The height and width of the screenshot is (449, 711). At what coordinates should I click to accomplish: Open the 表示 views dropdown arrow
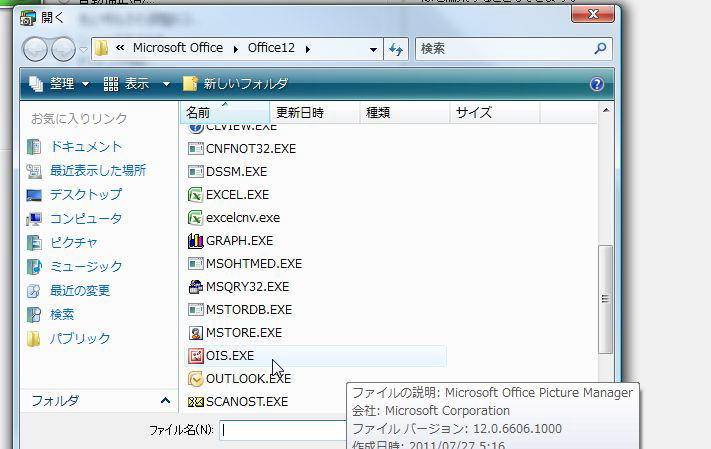(x=166, y=84)
